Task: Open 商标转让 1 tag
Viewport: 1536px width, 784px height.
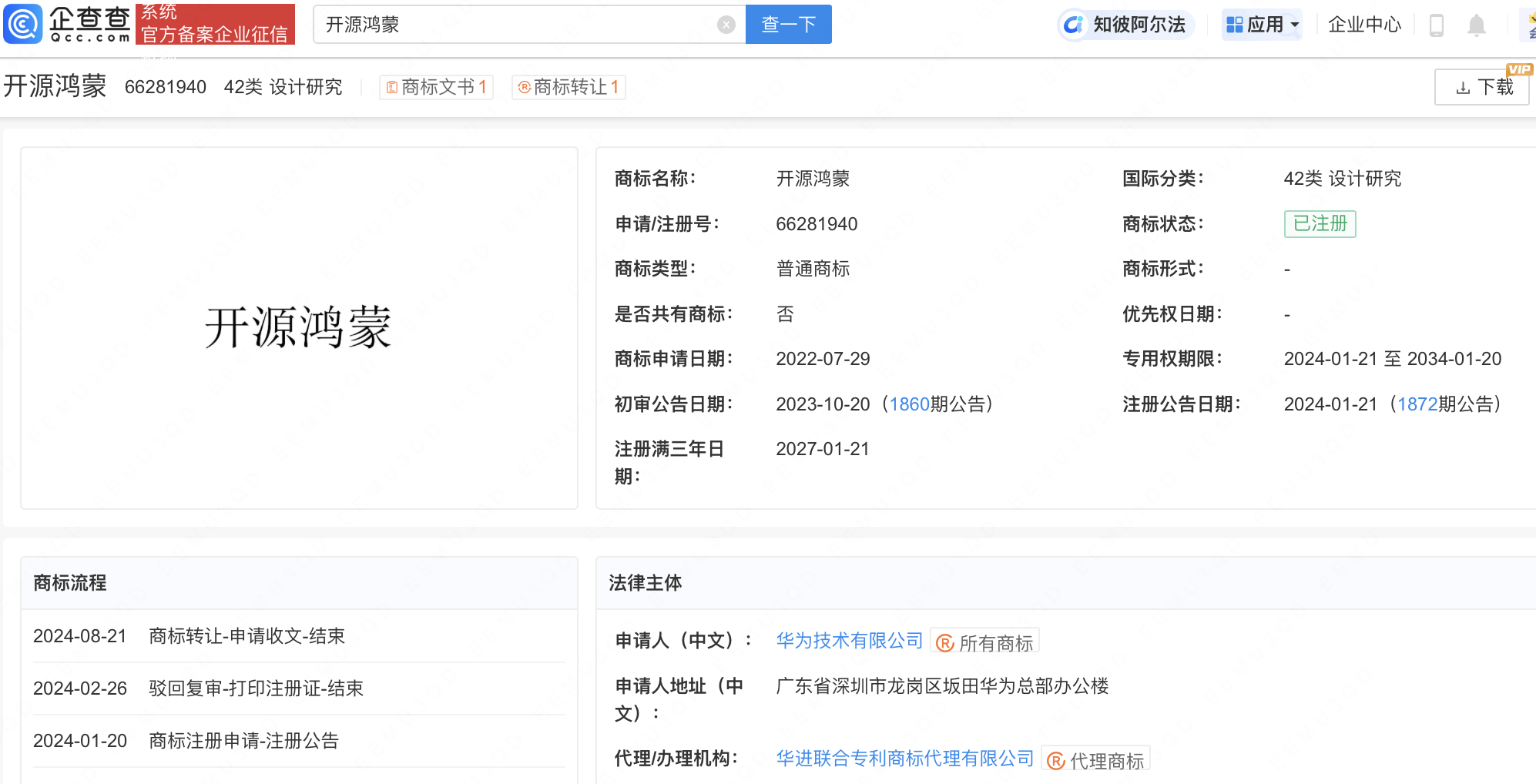Action: [568, 87]
